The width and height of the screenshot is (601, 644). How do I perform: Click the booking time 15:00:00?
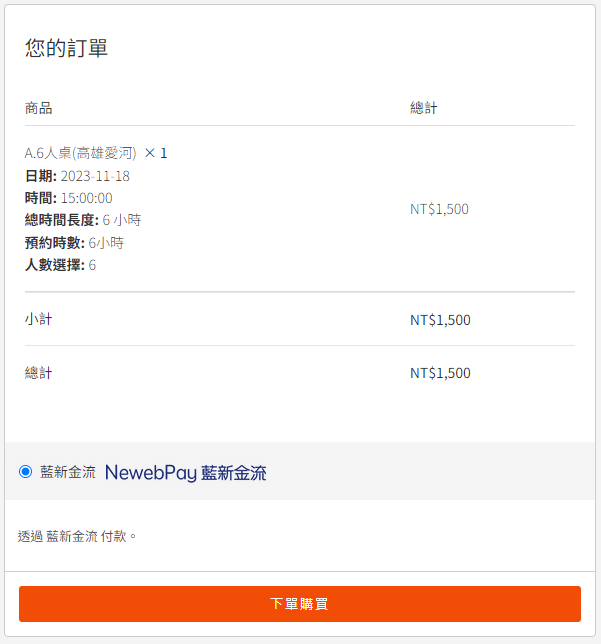point(87,198)
